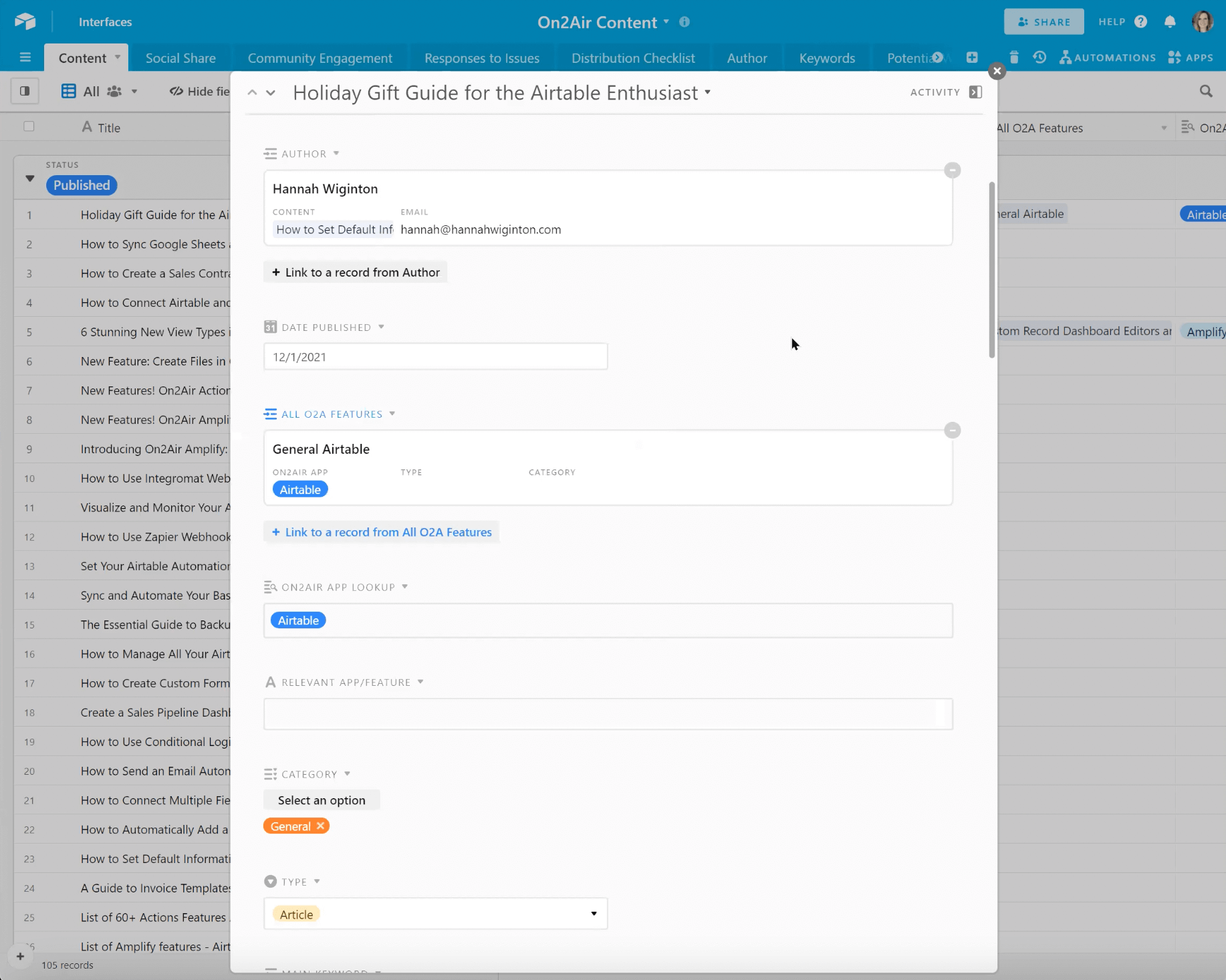1226x980 pixels.
Task: Collapse the Activity panel icon
Action: coord(975,92)
